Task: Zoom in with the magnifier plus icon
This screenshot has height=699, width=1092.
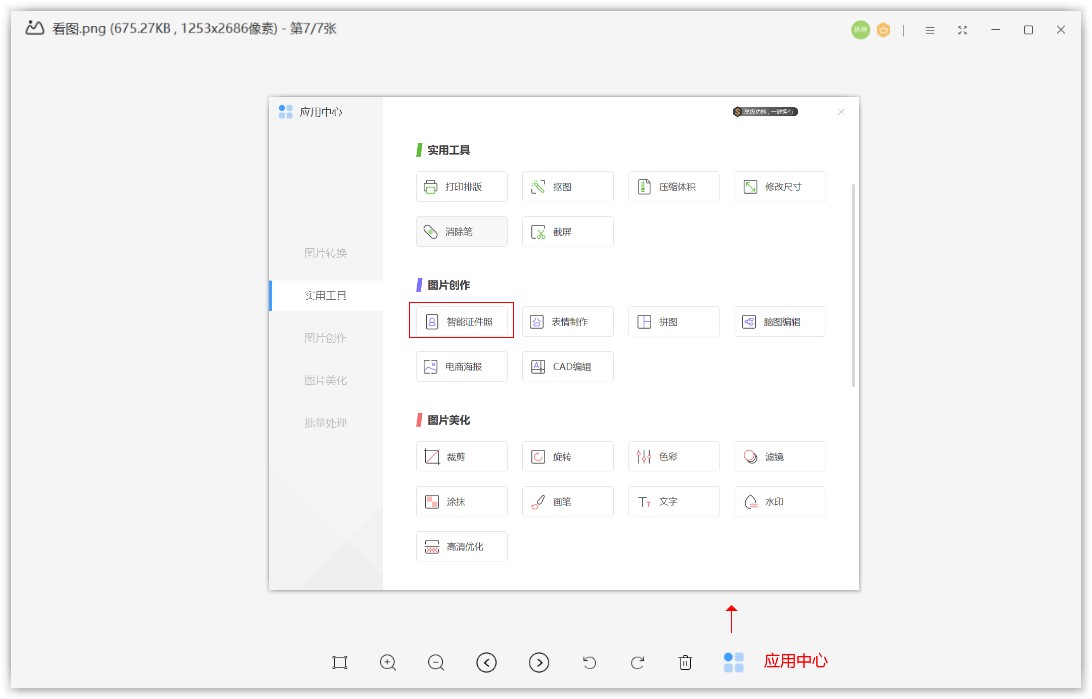Action: pyautogui.click(x=388, y=662)
